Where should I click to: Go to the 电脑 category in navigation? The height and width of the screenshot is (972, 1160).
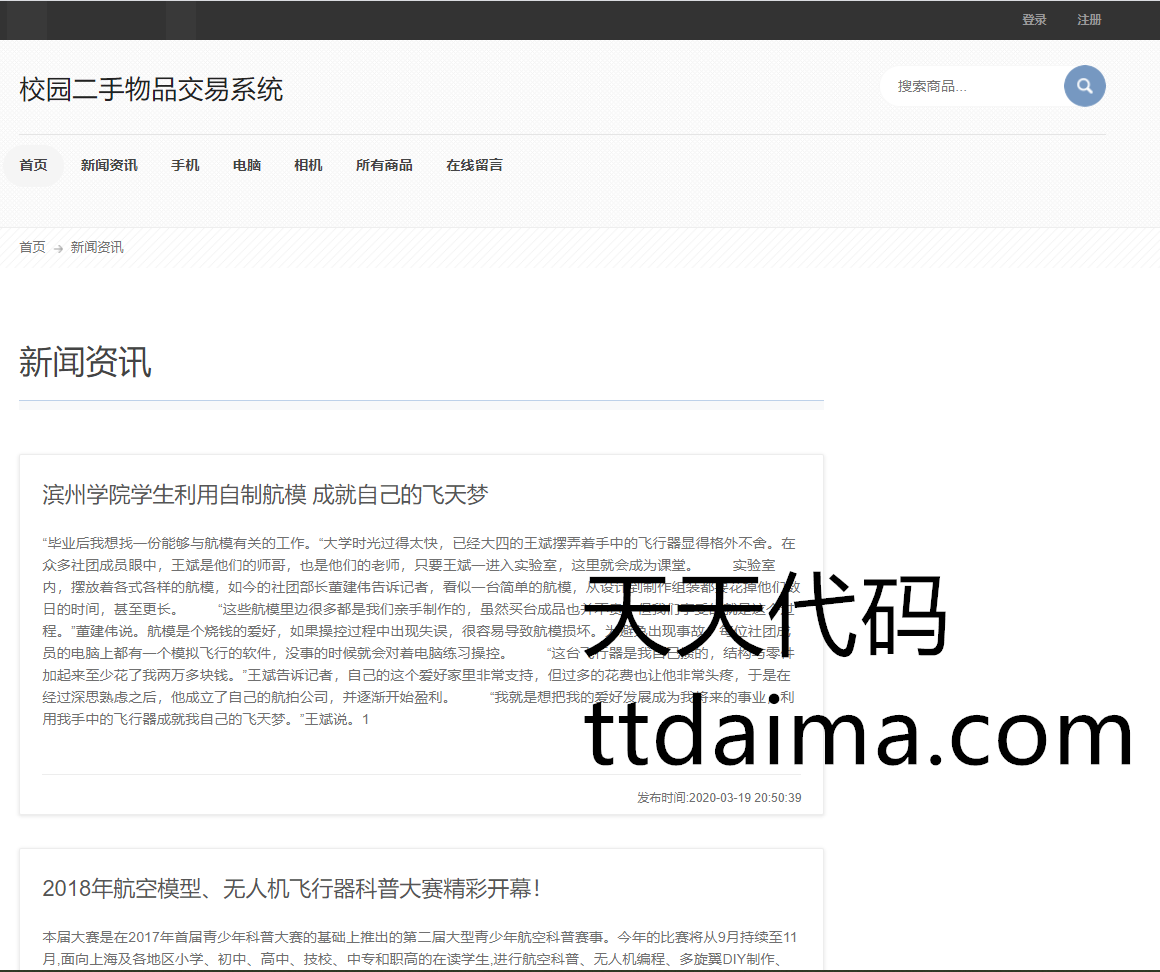(x=247, y=165)
